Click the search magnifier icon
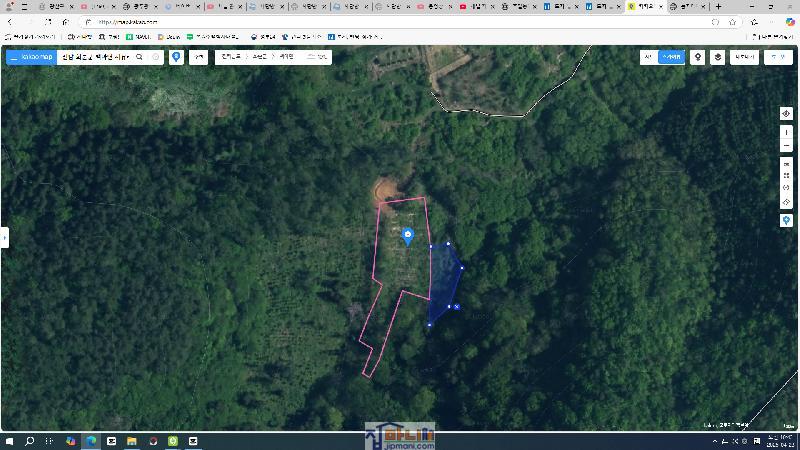Screen dimensions: 800x450 pyautogui.click(x=140, y=57)
